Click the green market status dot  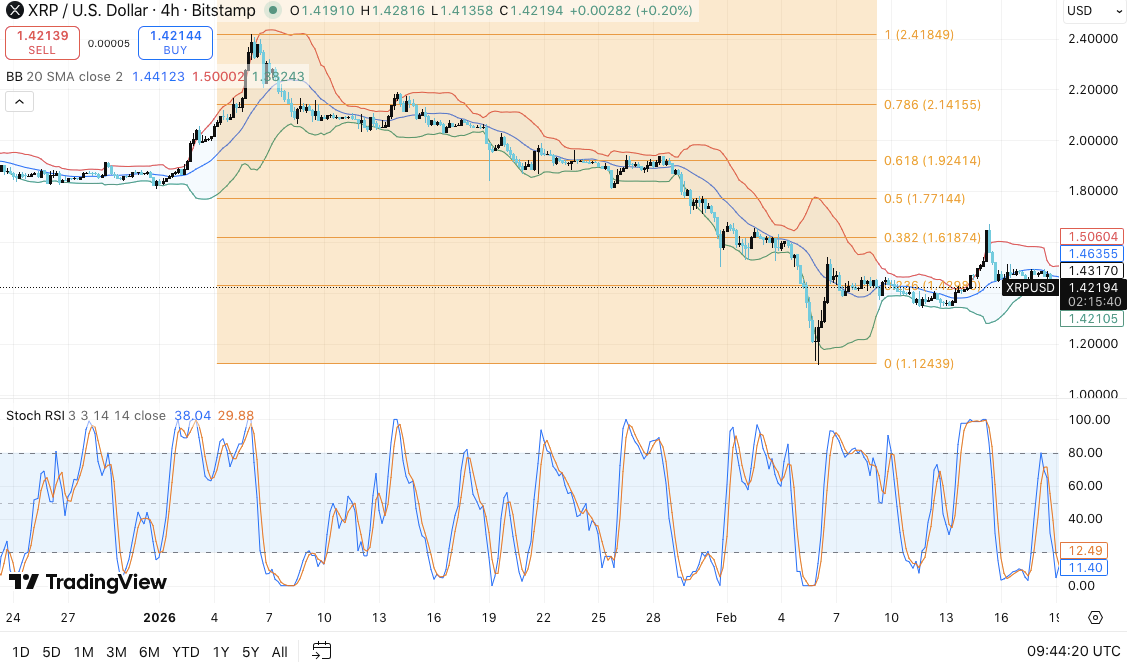click(275, 10)
